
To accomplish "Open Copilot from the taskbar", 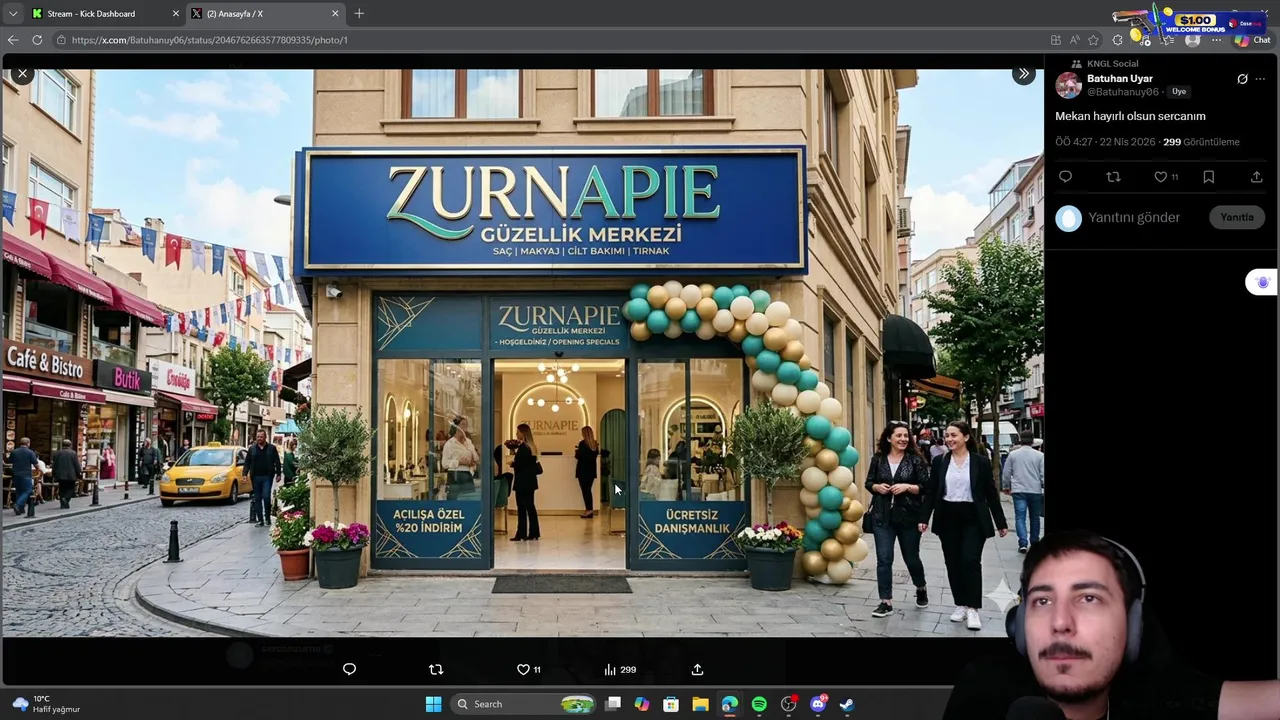I will [642, 704].
